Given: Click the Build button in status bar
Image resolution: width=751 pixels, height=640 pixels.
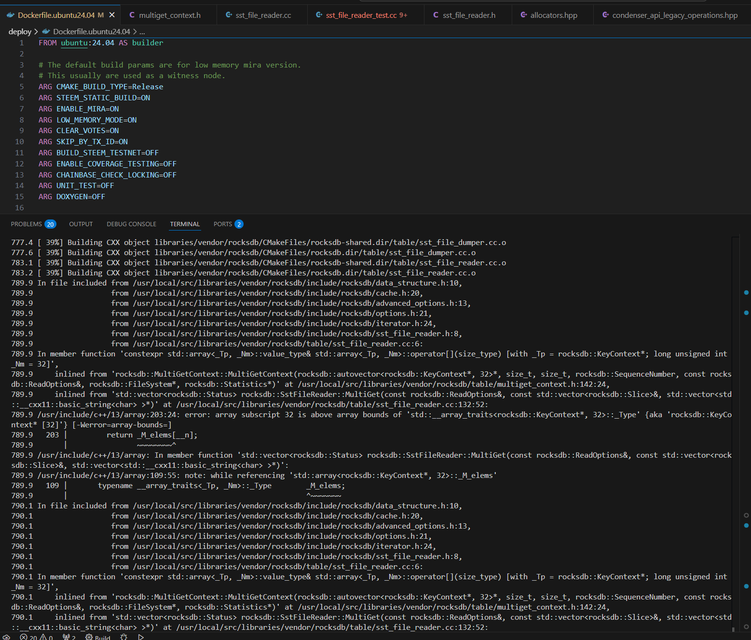Looking at the screenshot, I should (x=98, y=637).
